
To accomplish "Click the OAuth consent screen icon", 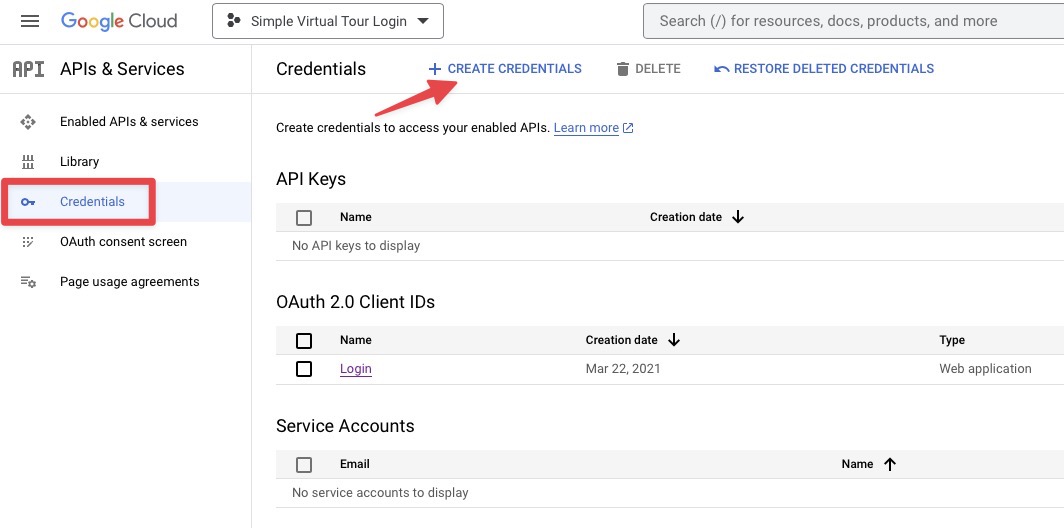I will 28,242.
